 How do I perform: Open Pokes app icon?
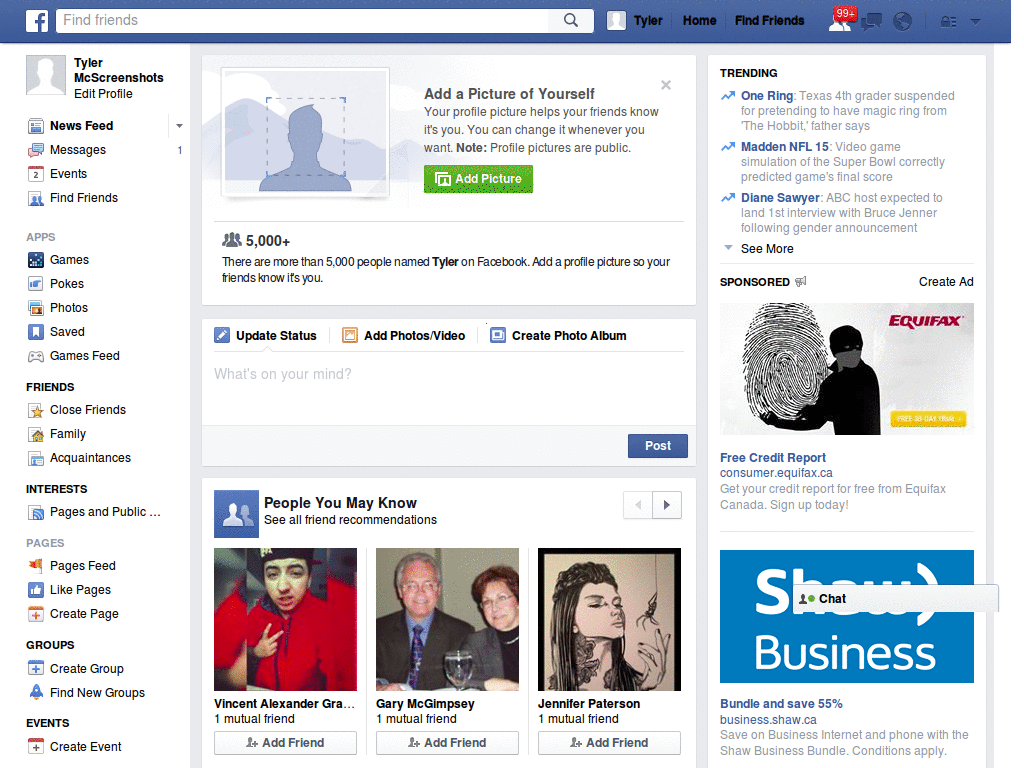36,284
